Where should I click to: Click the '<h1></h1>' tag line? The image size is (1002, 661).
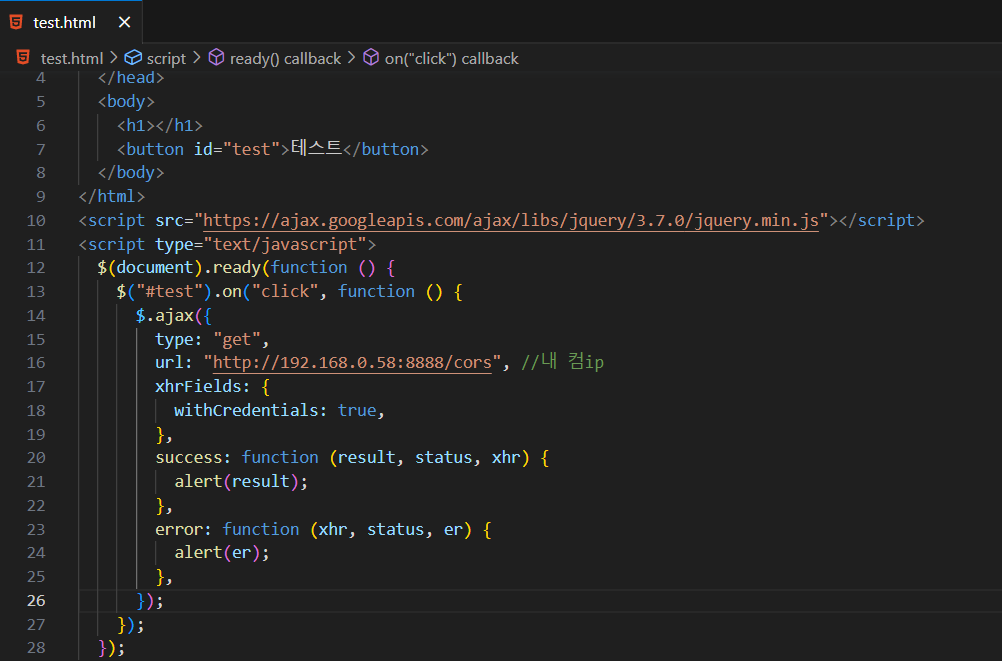pos(160,125)
